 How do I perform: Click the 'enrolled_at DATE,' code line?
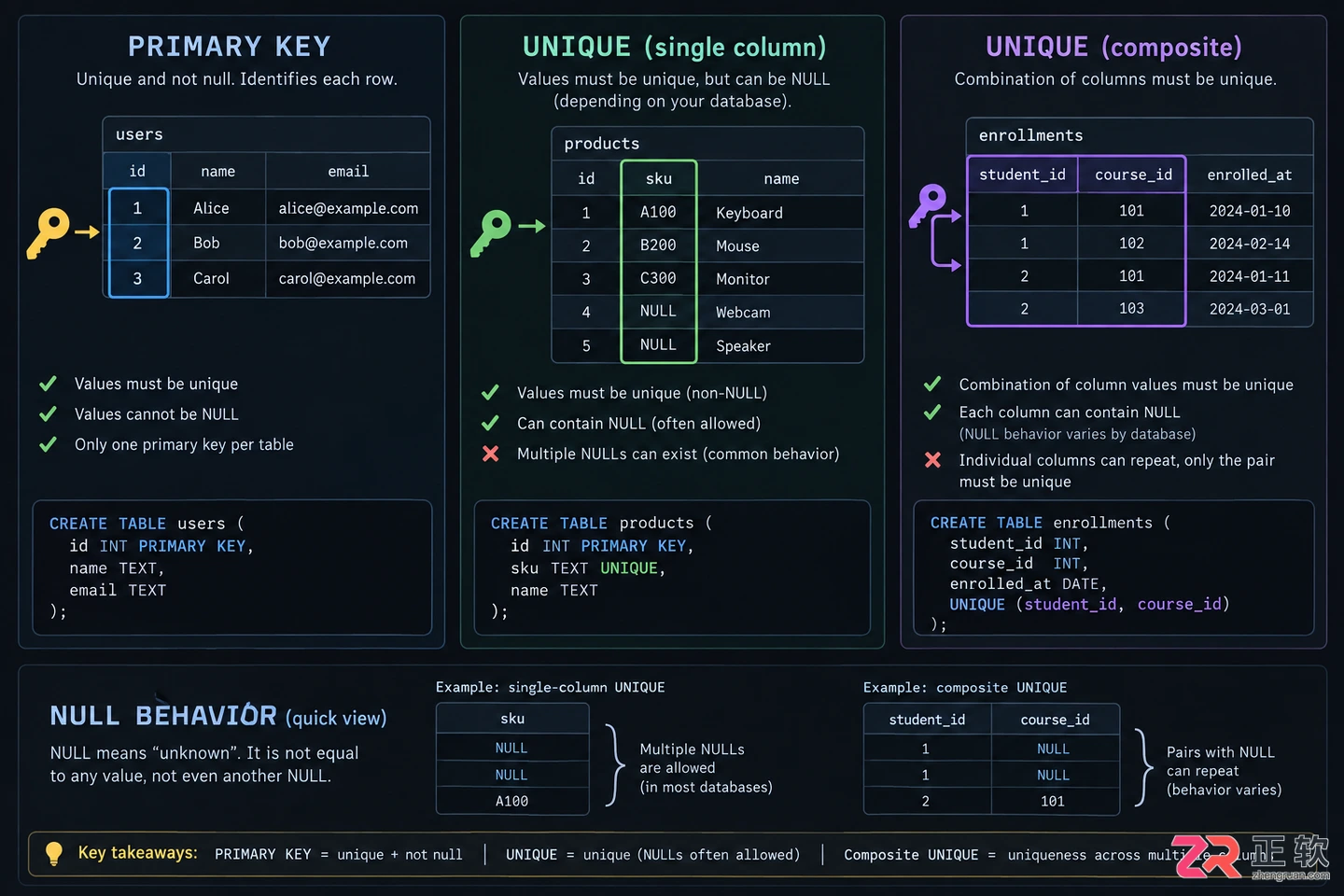pyautogui.click(x=1028, y=583)
